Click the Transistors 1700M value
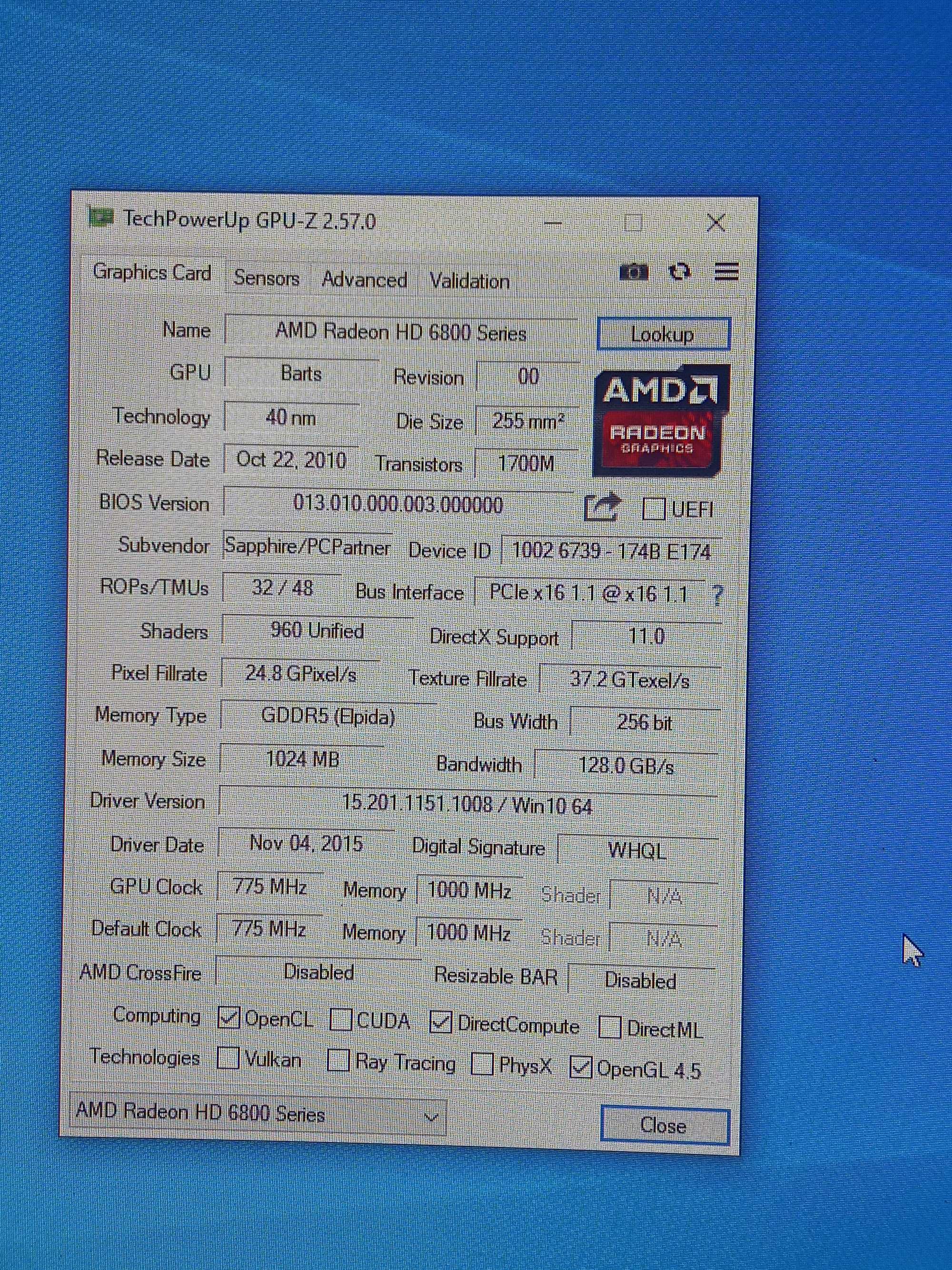The image size is (952, 1270). [x=526, y=464]
